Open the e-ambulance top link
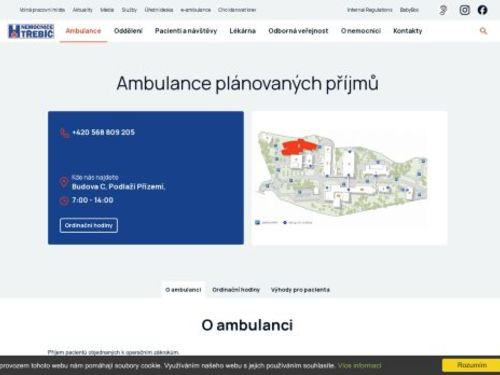Screen dimensions: 500x375 (196, 10)
